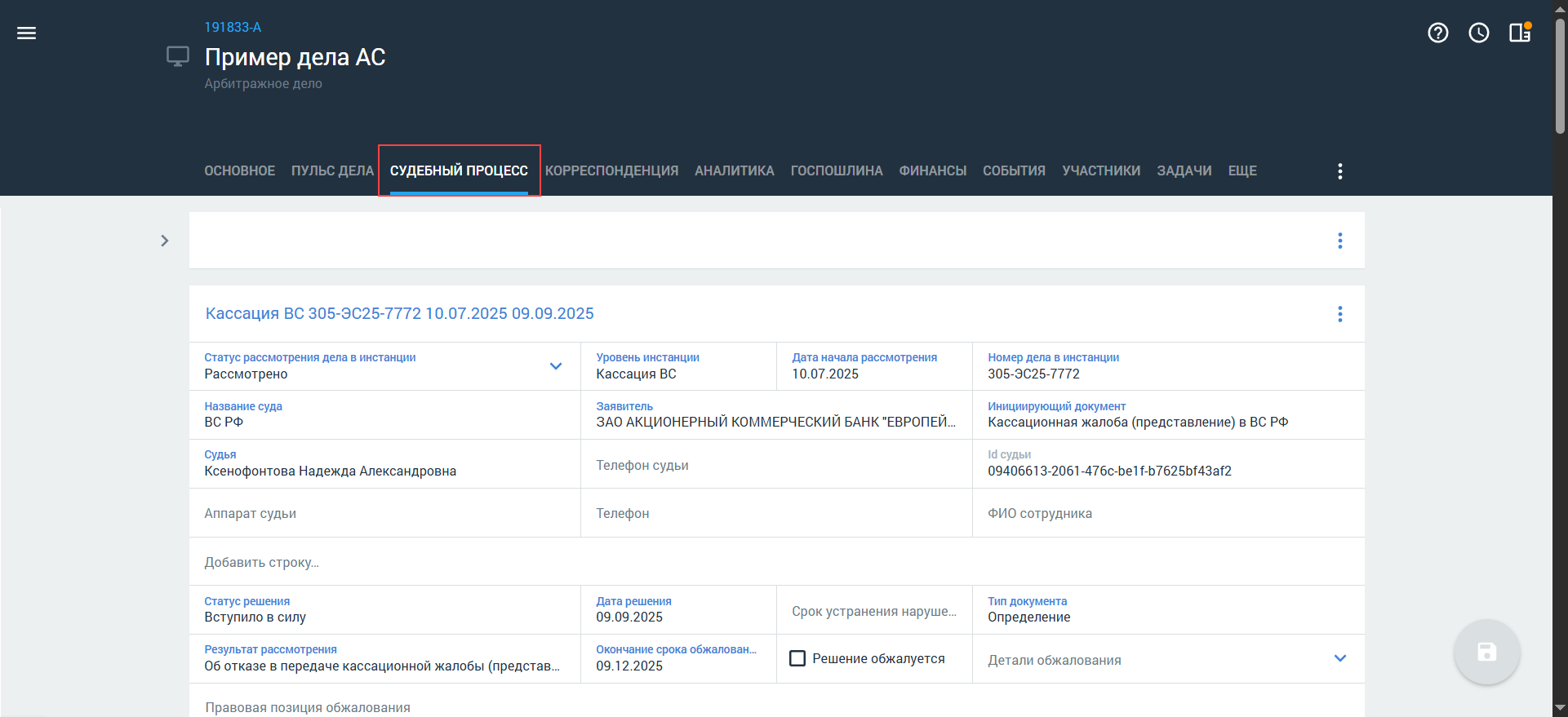This screenshot has width=1568, height=717.
Task: Go to the Госпошлина tab
Action: click(837, 170)
